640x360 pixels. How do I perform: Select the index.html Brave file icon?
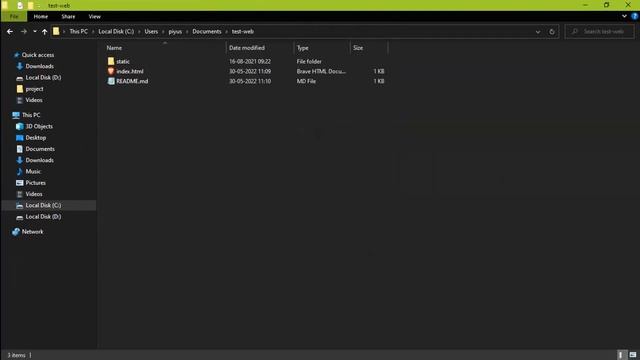[x=111, y=71]
